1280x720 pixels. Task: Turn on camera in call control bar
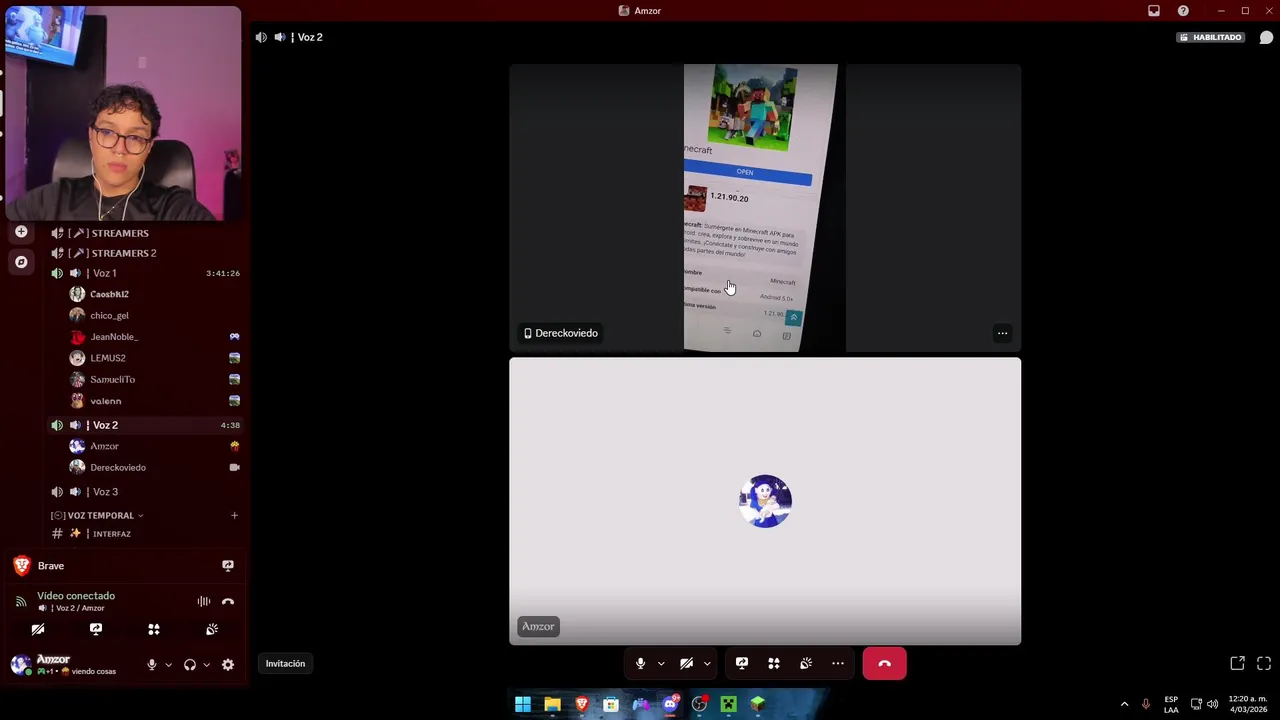tap(686, 663)
